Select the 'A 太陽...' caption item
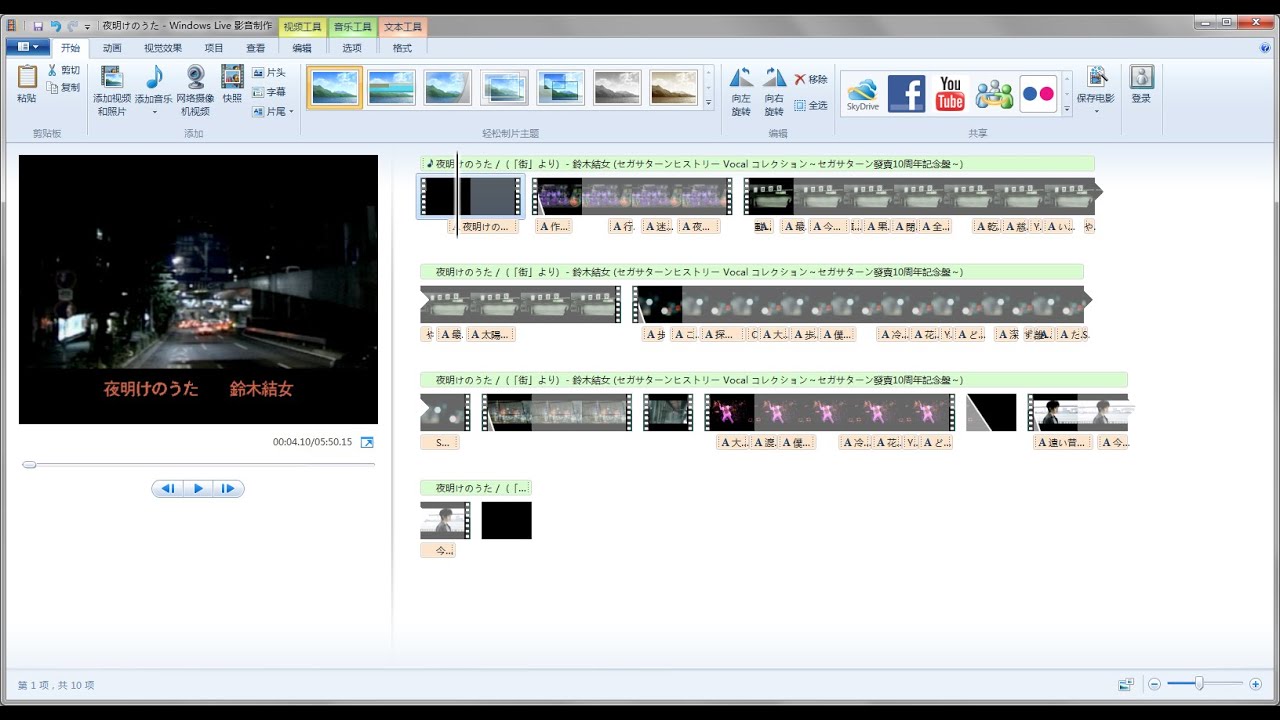The width and height of the screenshot is (1280, 720). [x=491, y=335]
